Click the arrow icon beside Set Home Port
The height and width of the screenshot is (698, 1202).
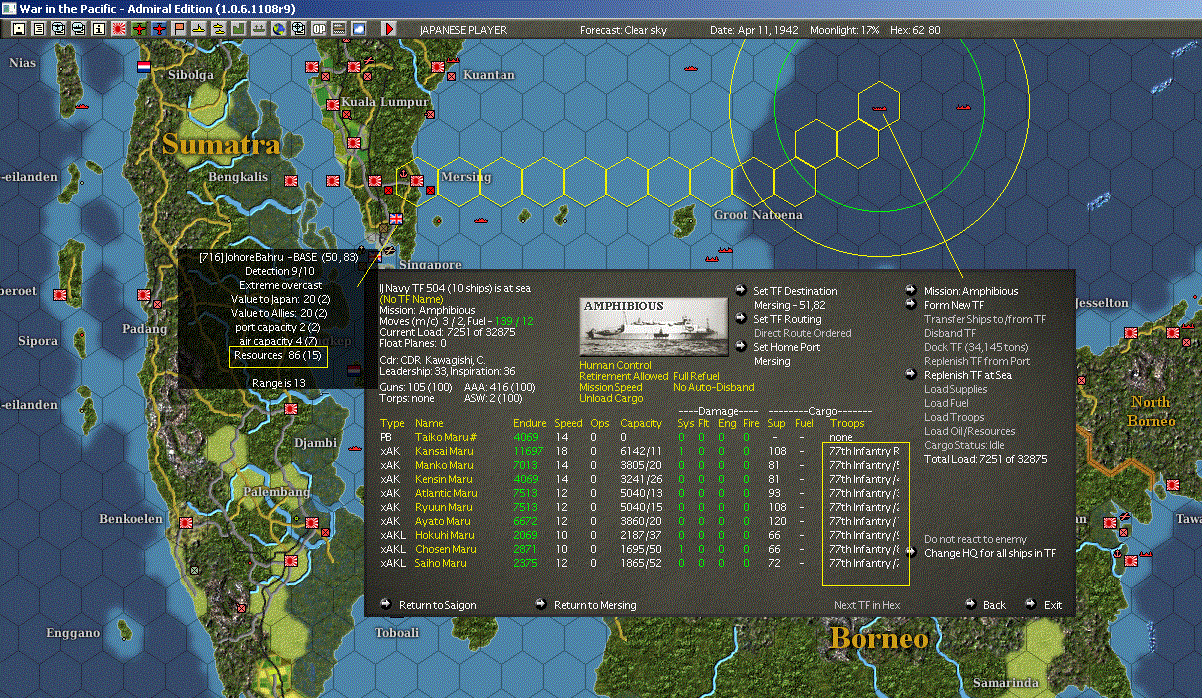point(739,347)
